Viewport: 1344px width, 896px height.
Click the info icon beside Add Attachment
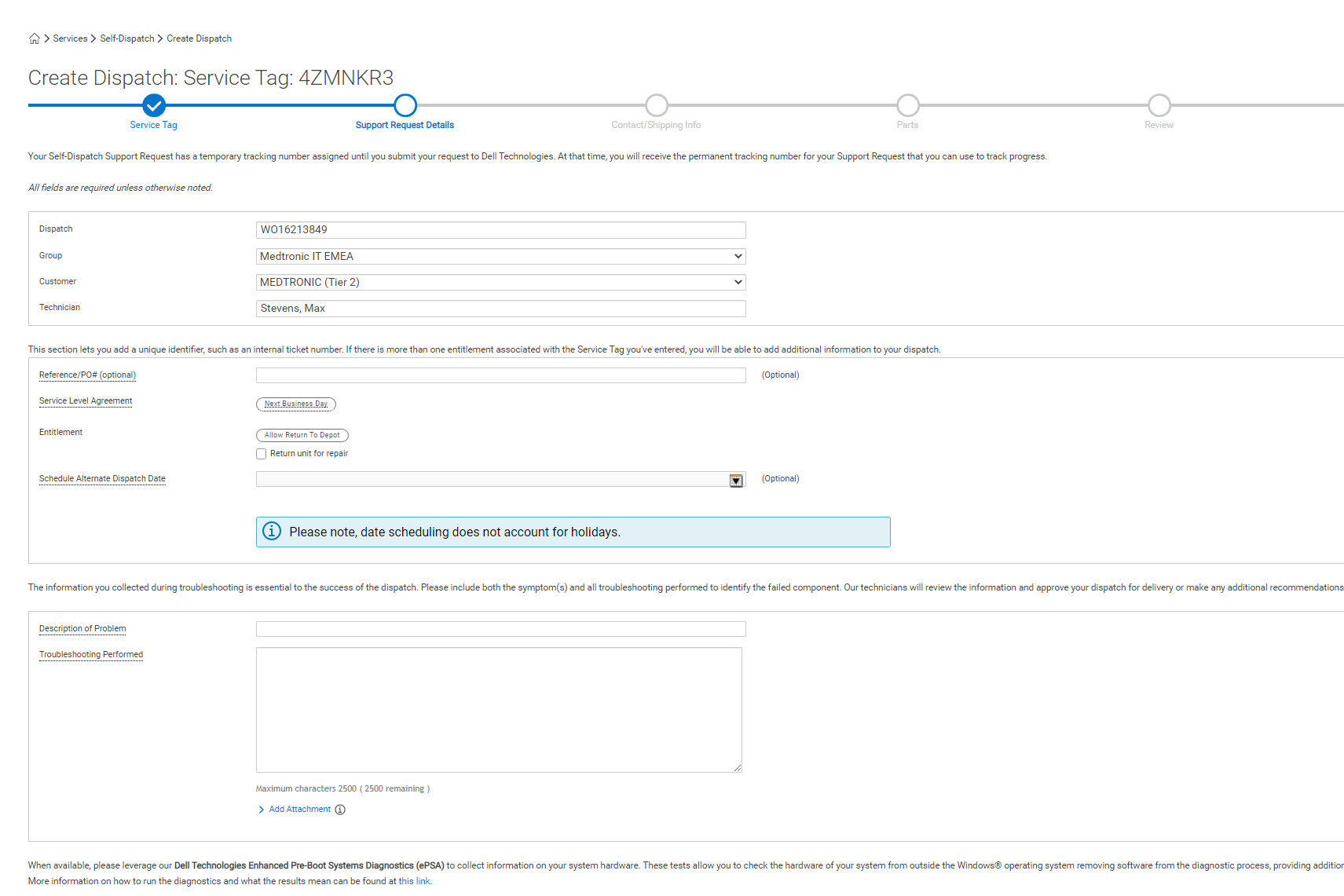pyautogui.click(x=340, y=810)
